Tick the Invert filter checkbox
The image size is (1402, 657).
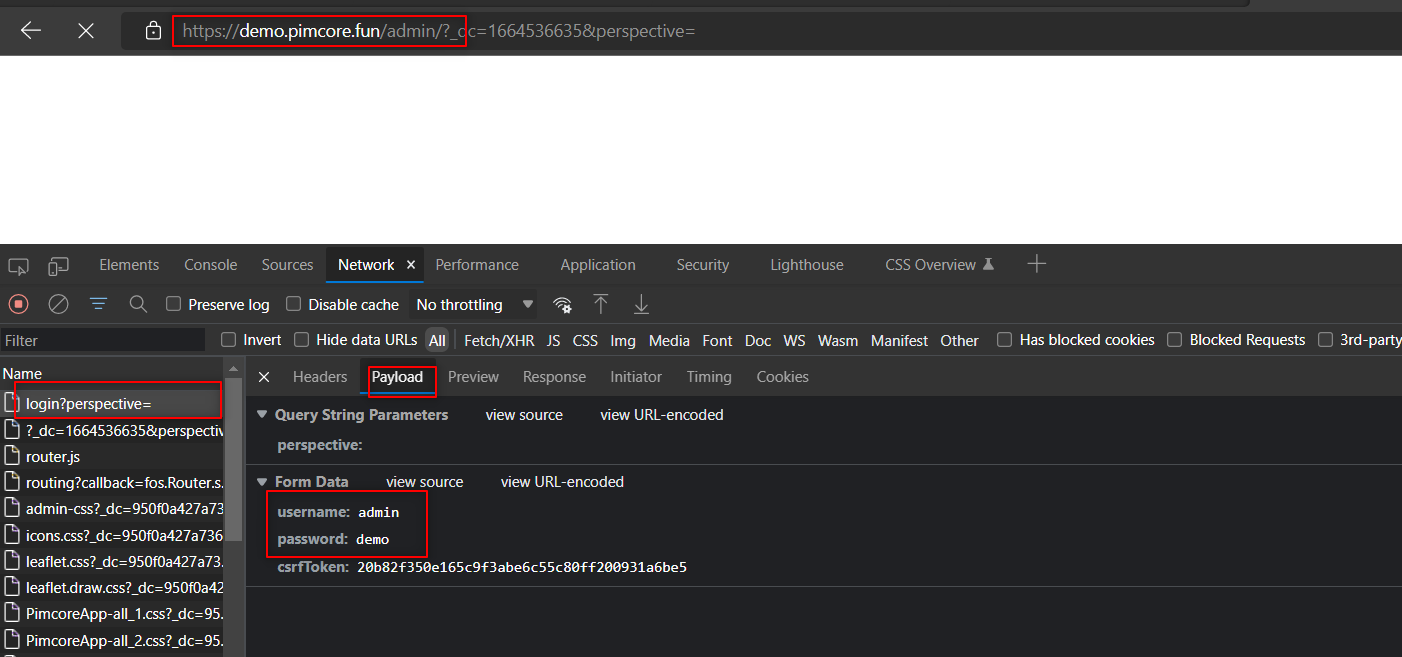(x=229, y=340)
